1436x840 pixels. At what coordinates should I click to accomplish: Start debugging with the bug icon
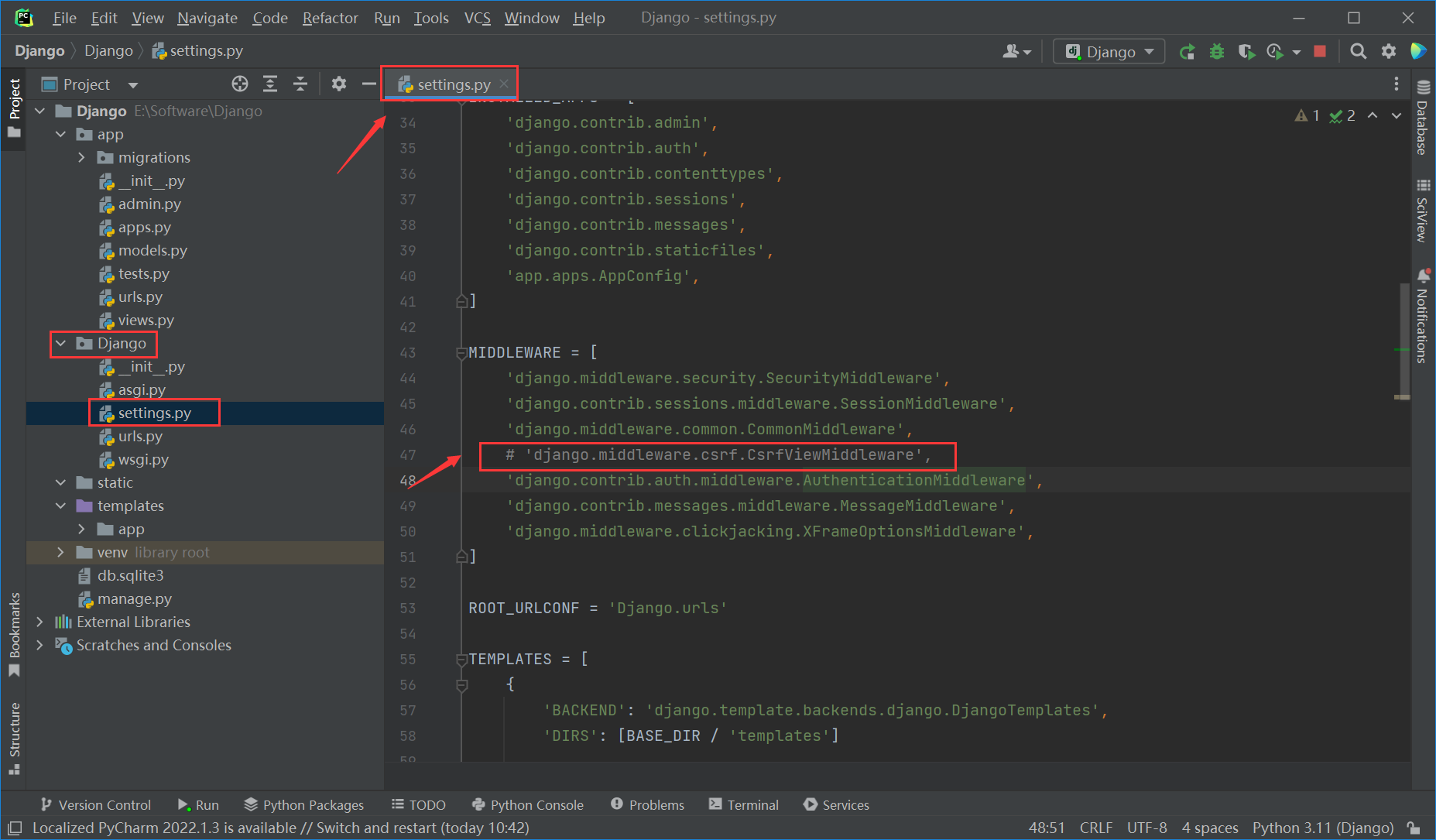[1217, 52]
